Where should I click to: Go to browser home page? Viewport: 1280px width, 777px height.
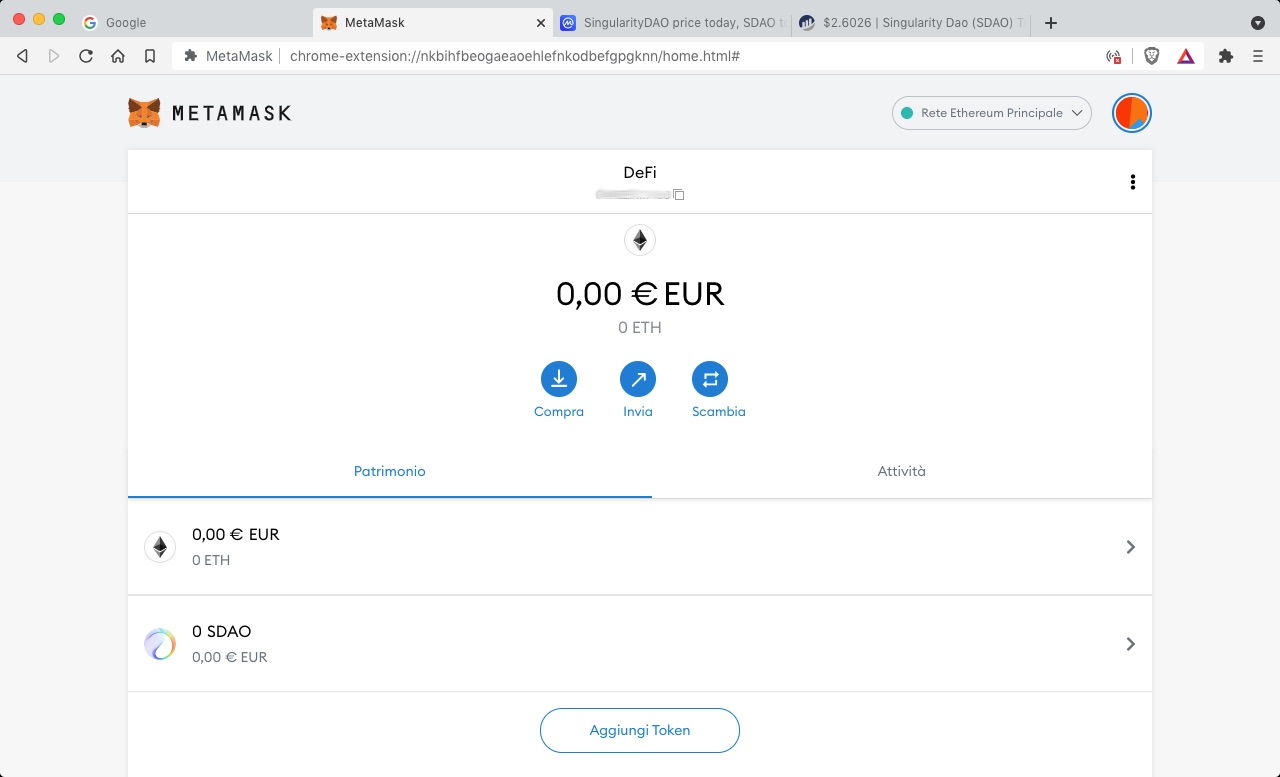pyautogui.click(x=118, y=56)
